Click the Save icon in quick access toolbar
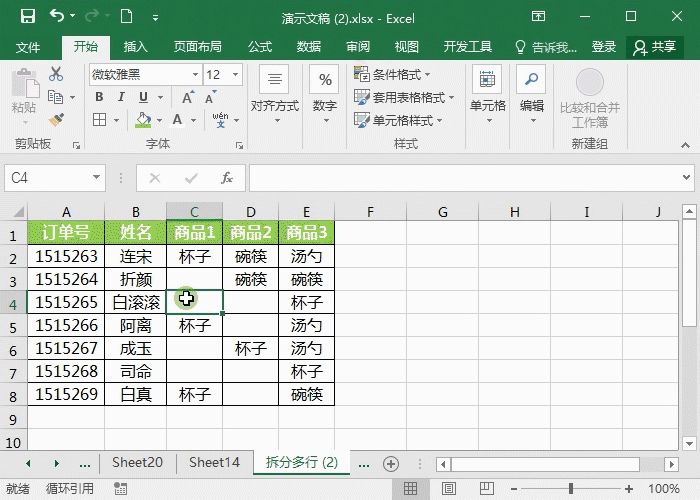 (27, 17)
